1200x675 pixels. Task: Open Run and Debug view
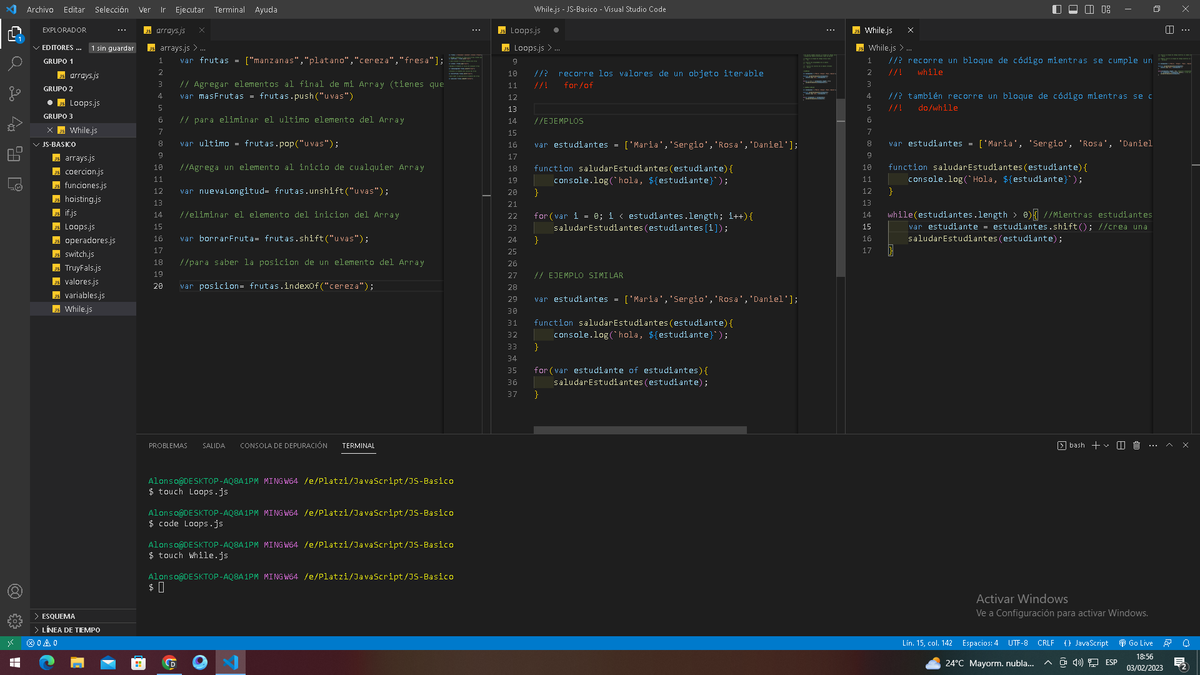click(15, 124)
